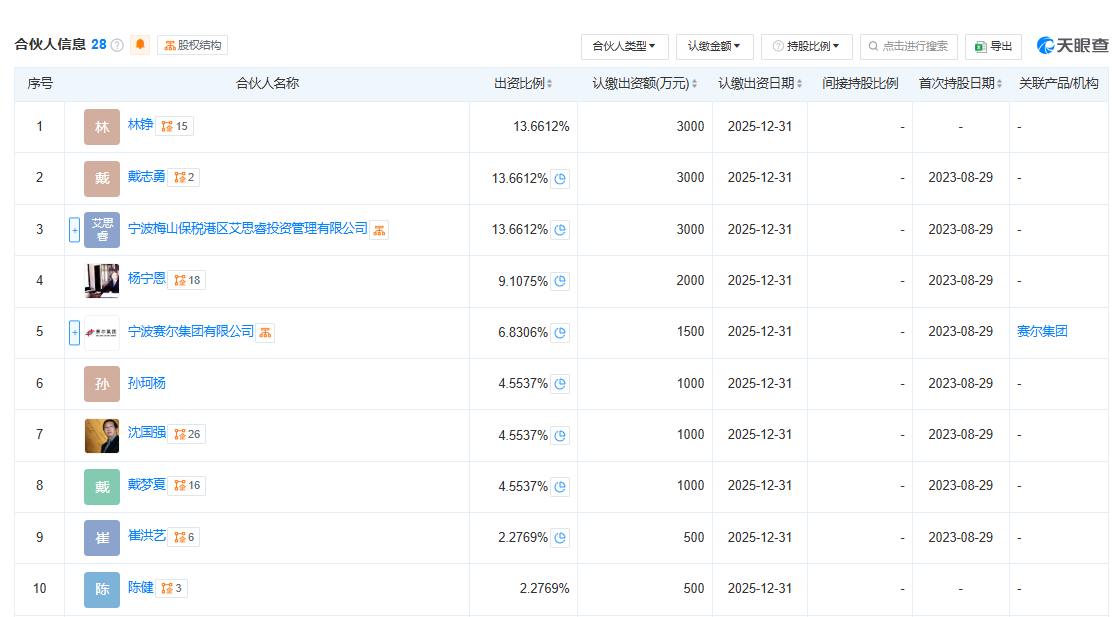1119x617 pixels.
Task: Show share history chart icon for 崔洪艺
Action: (x=560, y=538)
